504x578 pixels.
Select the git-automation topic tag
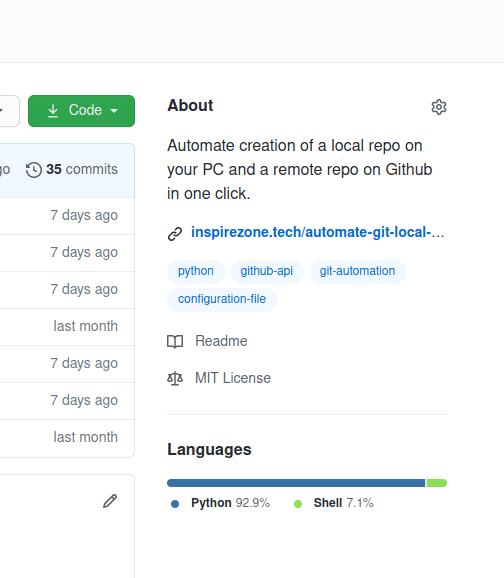coord(357,271)
